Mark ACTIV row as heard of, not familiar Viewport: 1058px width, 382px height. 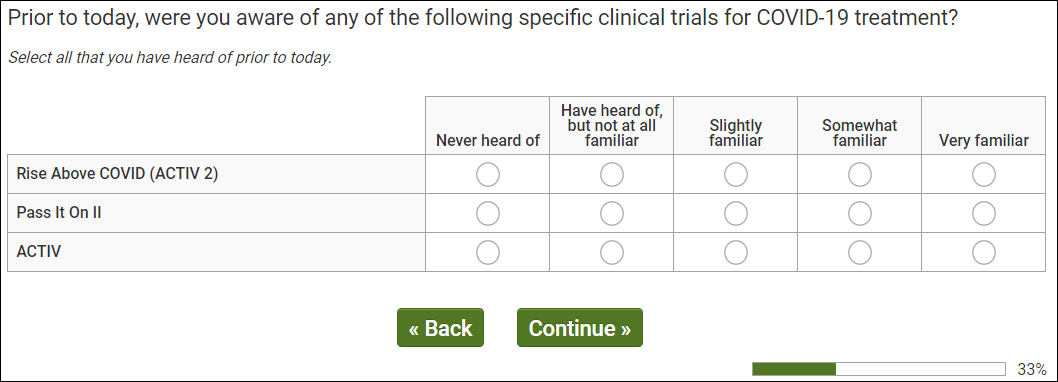pyautogui.click(x=612, y=252)
